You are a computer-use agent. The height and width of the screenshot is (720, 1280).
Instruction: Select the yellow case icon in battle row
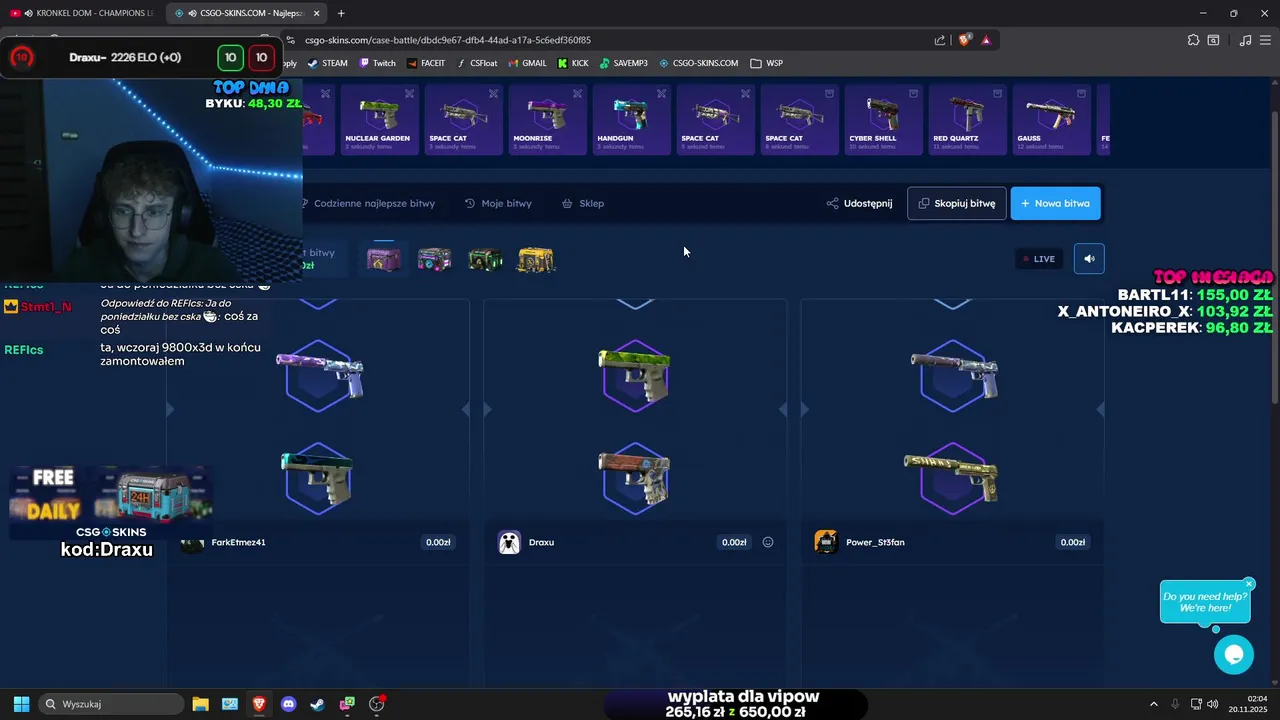pyautogui.click(x=536, y=260)
